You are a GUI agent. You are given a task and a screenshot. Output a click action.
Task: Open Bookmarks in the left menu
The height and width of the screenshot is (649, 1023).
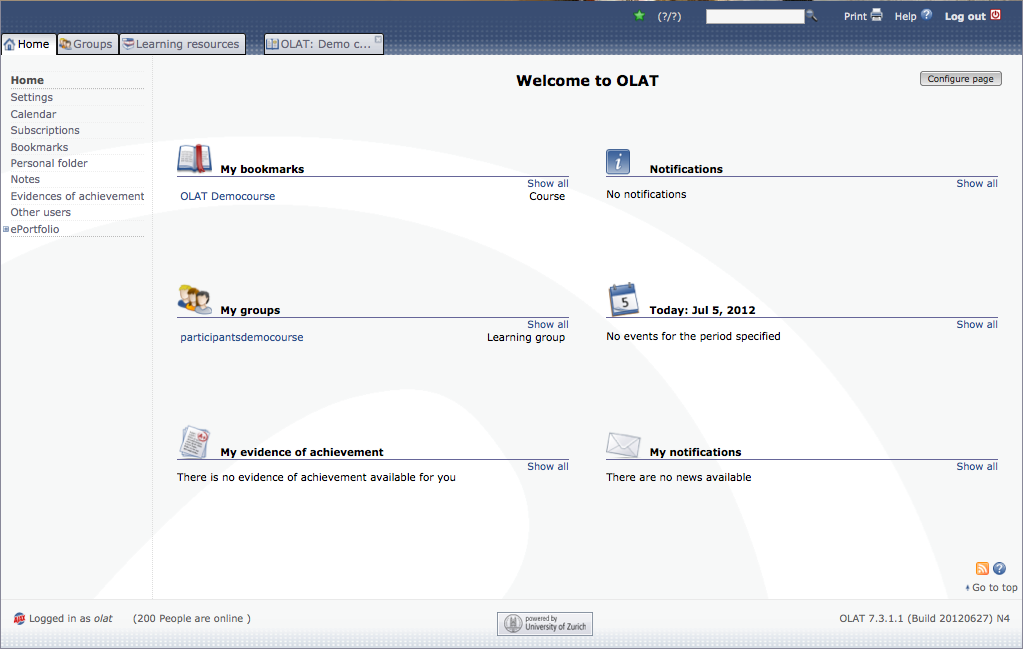tap(39, 147)
